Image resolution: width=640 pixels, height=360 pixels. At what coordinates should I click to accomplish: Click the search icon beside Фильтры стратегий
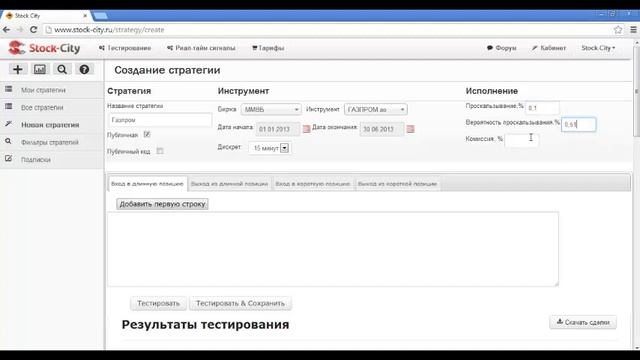[8, 141]
